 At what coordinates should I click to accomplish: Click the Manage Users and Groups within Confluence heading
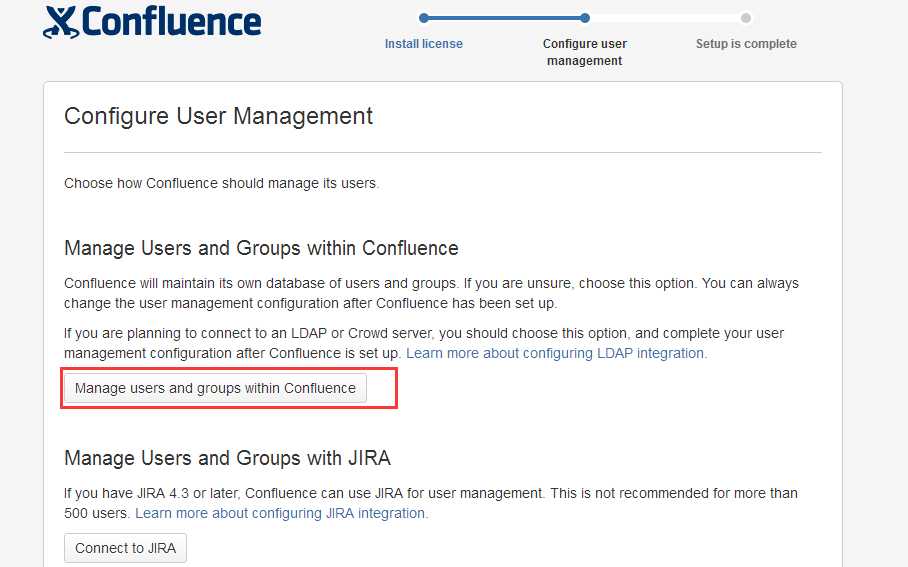261,248
